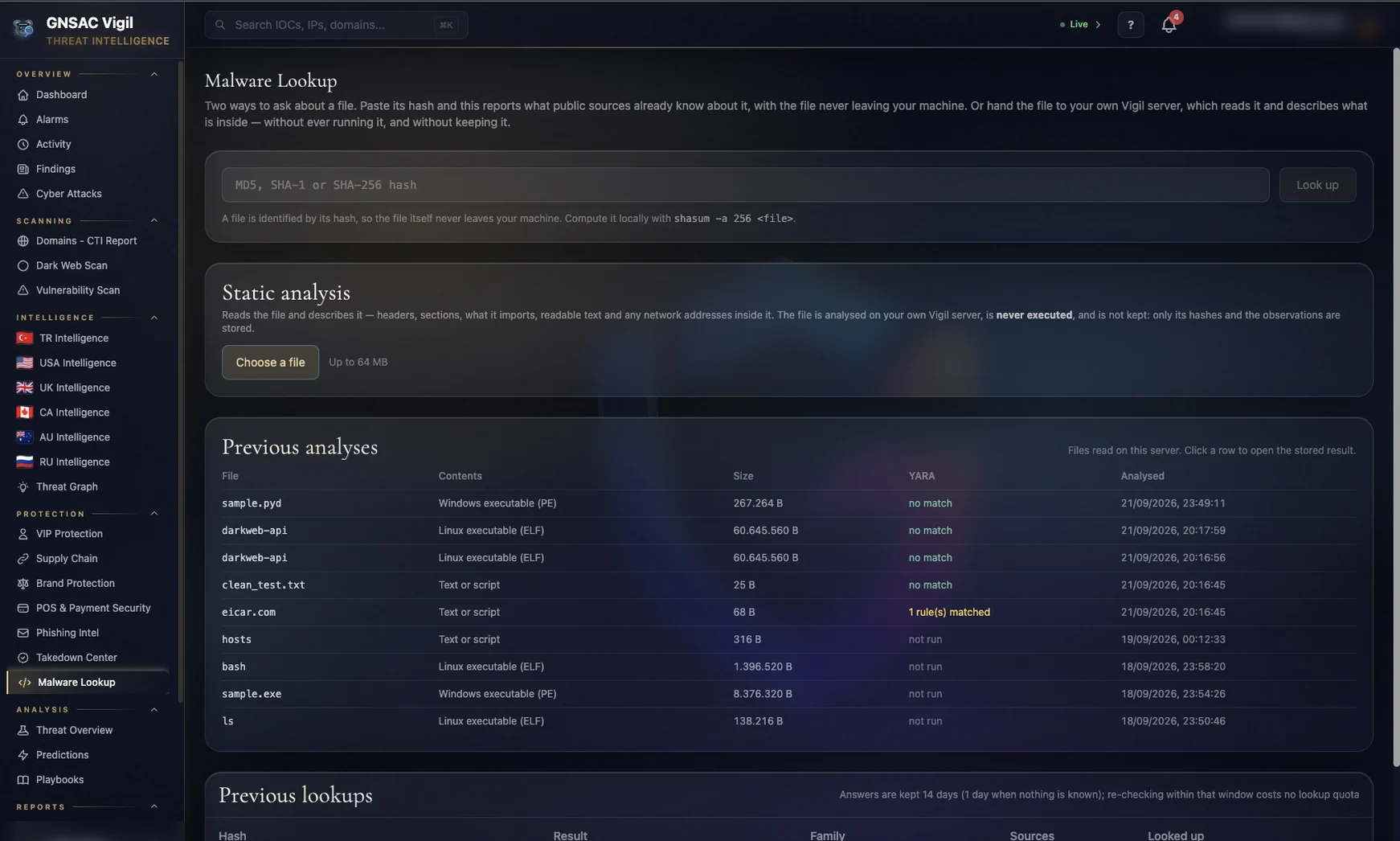Collapse the Analysis sidebar section

(154, 710)
